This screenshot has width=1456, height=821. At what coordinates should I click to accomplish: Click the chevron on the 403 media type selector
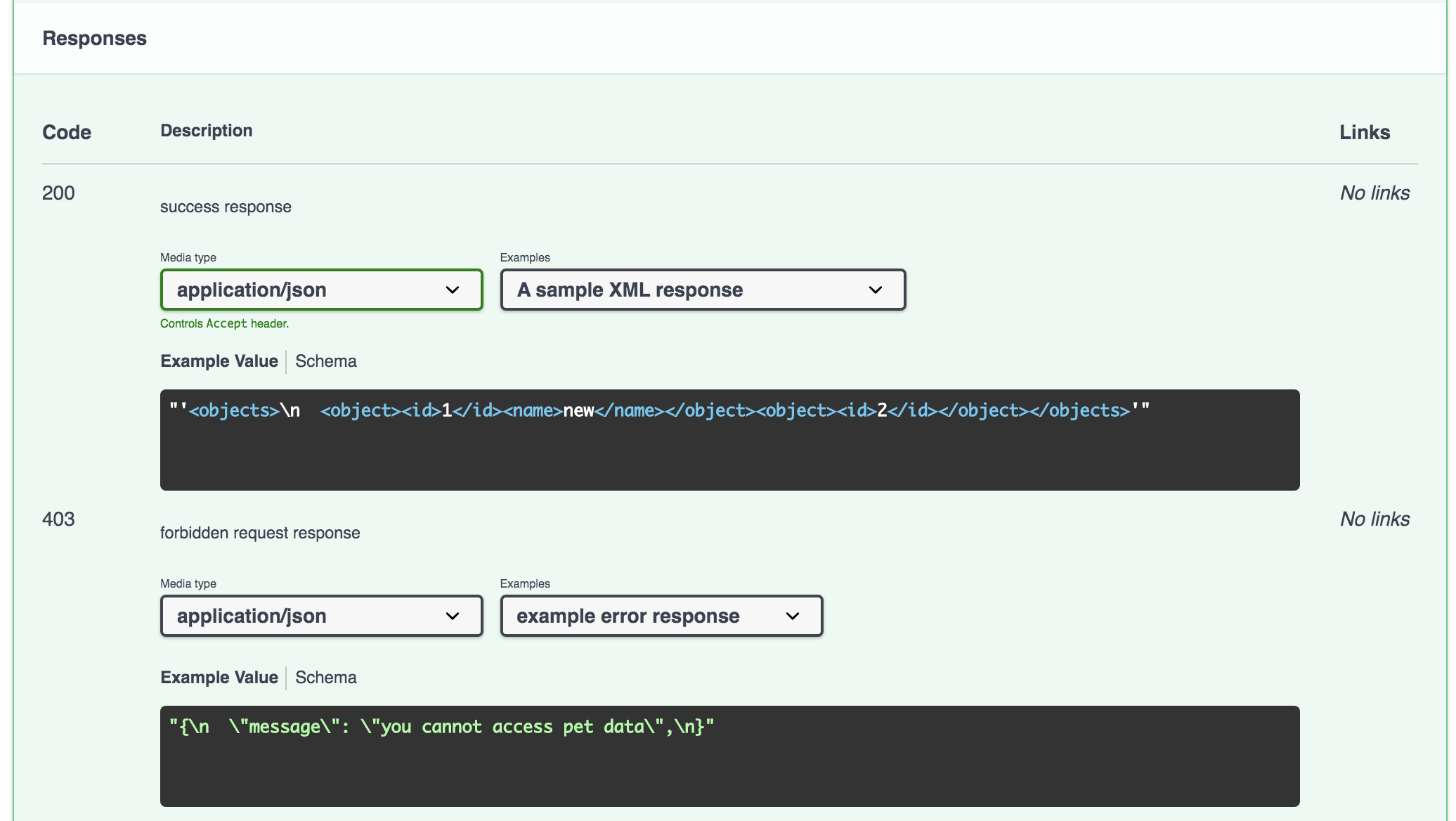coord(453,616)
